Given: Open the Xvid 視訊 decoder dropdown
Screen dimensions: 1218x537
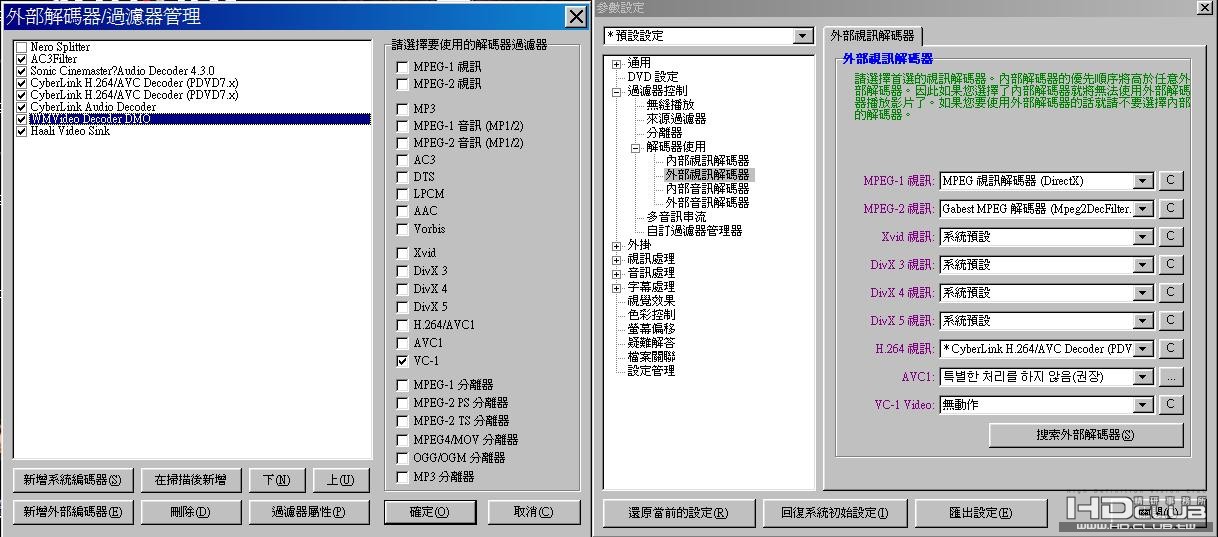Looking at the screenshot, I should (1144, 237).
